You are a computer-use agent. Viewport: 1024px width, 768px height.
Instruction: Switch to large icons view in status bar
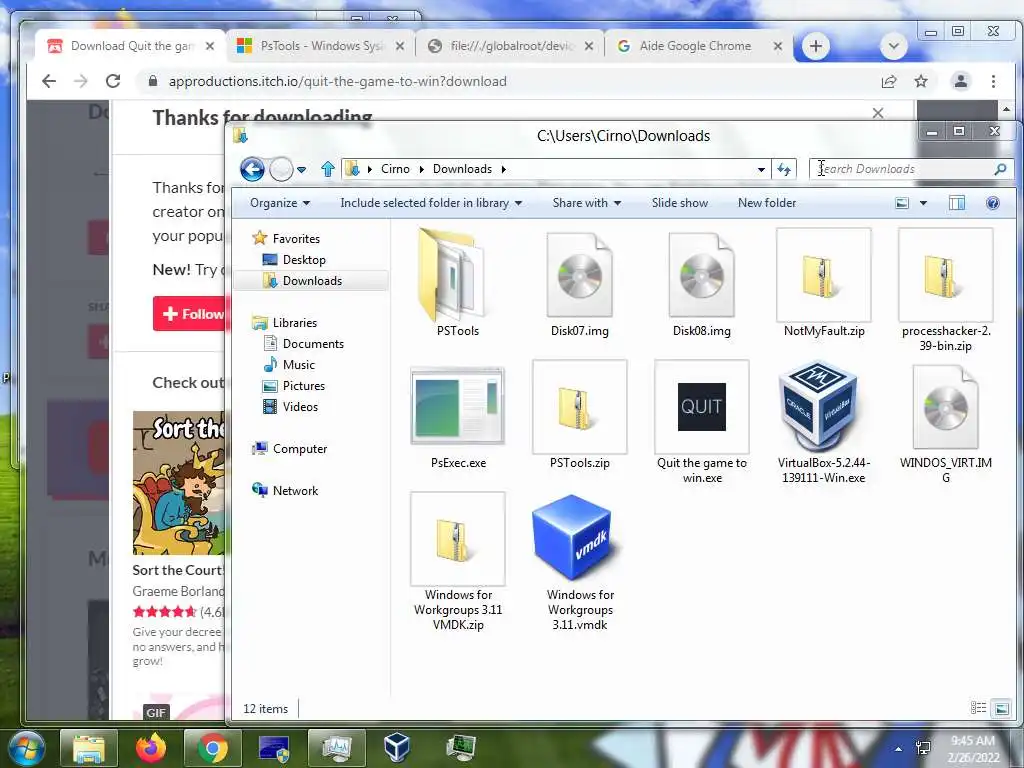click(1002, 708)
